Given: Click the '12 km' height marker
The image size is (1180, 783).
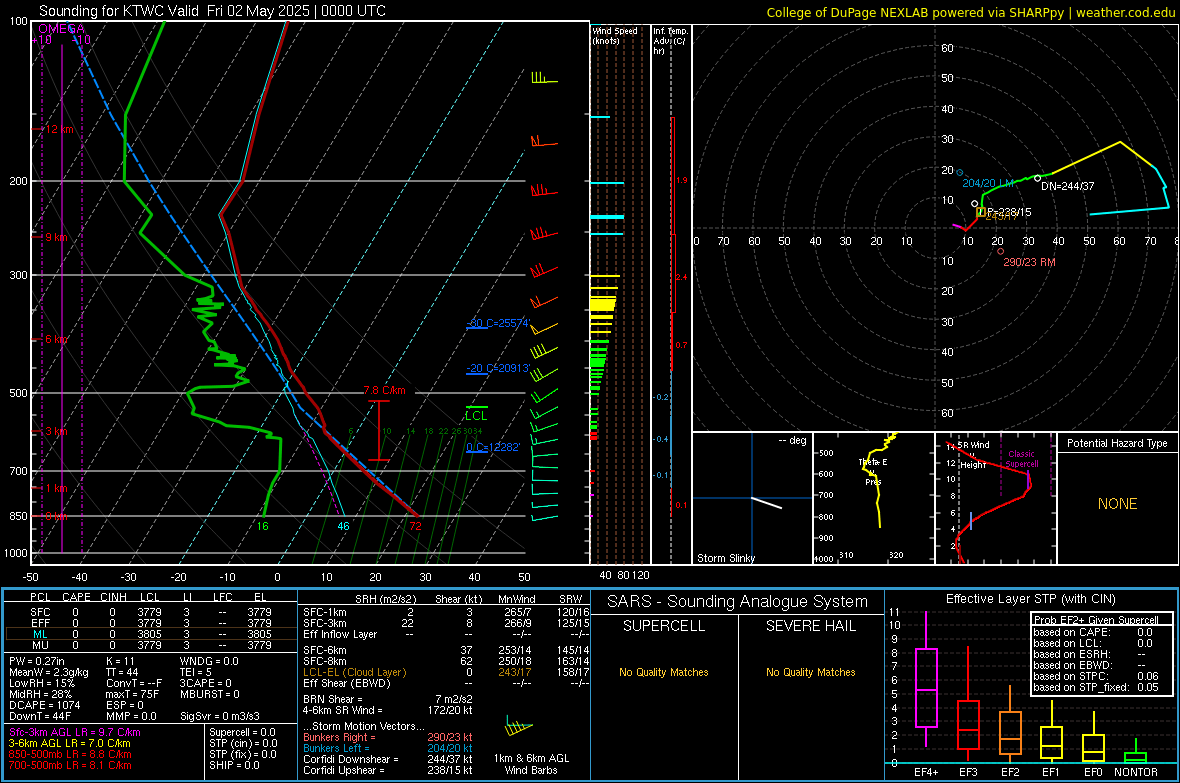Looking at the screenshot, I should pyautogui.click(x=59, y=129).
